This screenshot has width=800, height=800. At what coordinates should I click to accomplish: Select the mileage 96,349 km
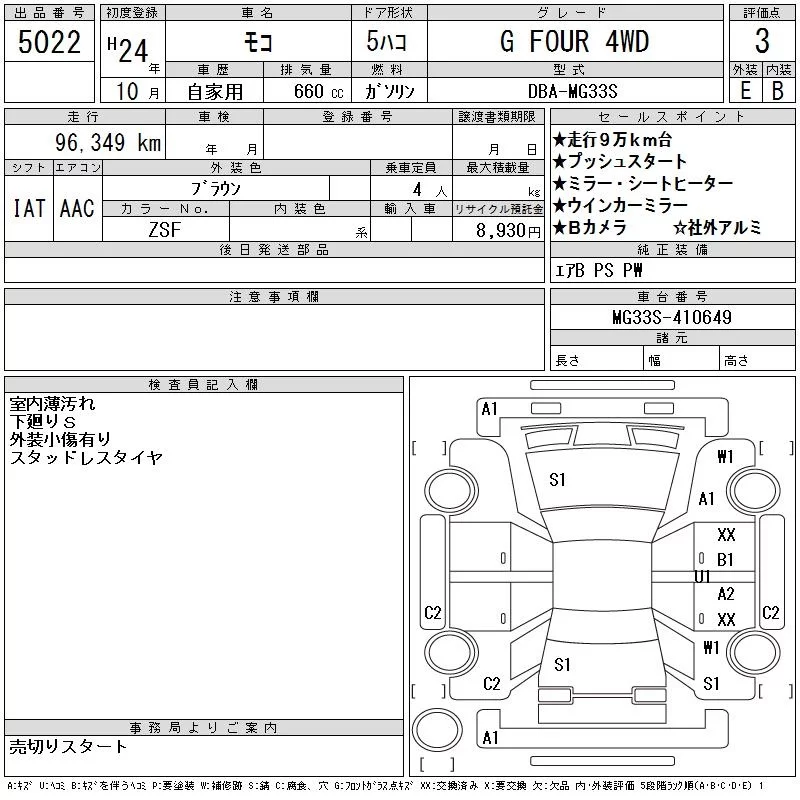tap(108, 142)
